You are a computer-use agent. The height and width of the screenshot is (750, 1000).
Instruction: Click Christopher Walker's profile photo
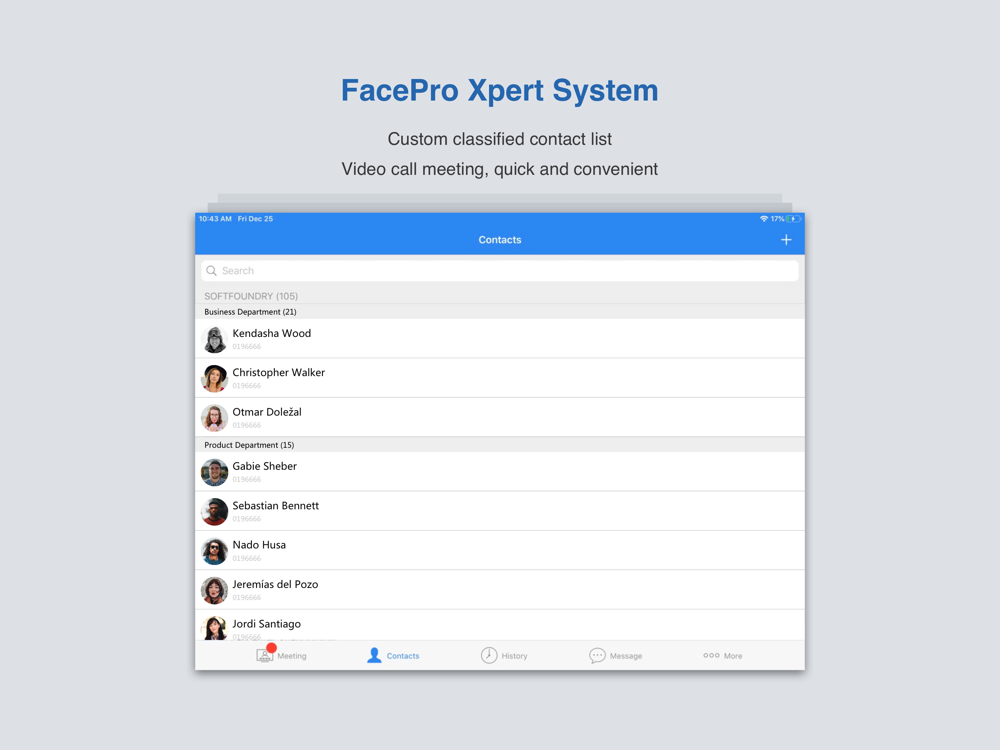(x=214, y=378)
